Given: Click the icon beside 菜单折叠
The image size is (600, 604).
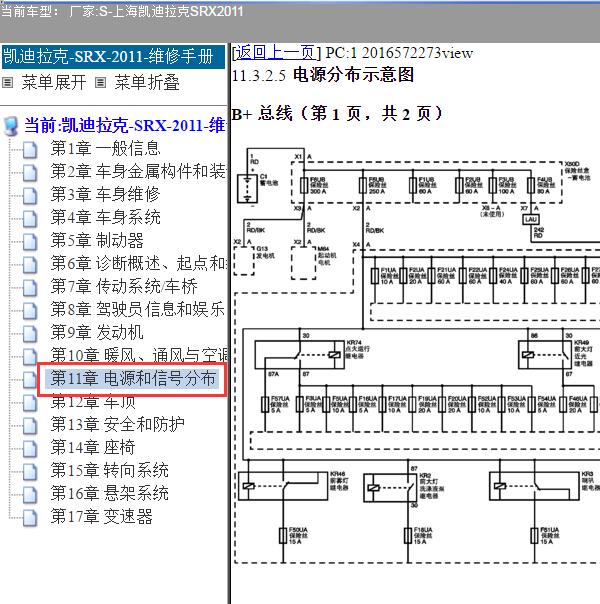Looking at the screenshot, I should [101, 82].
